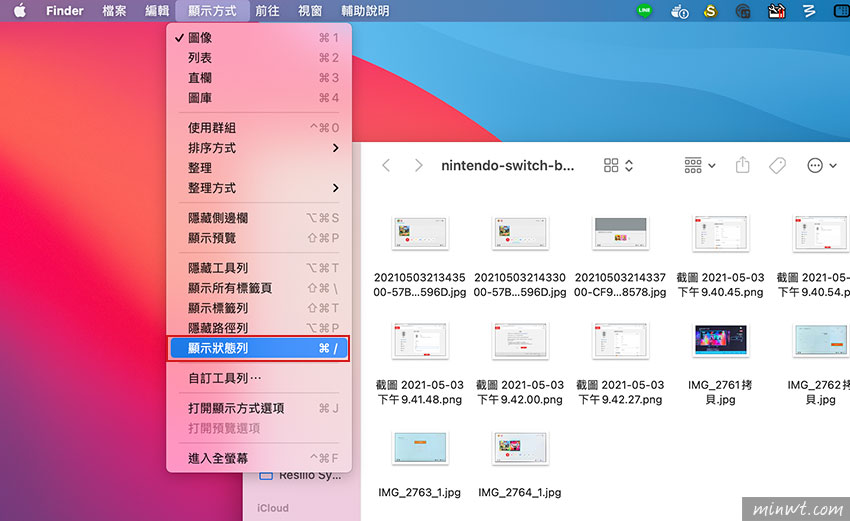This screenshot has height=521, width=850.
Task: Select thumbnail 20210503214330 00-57B...596D.jpg
Action: pos(520,233)
